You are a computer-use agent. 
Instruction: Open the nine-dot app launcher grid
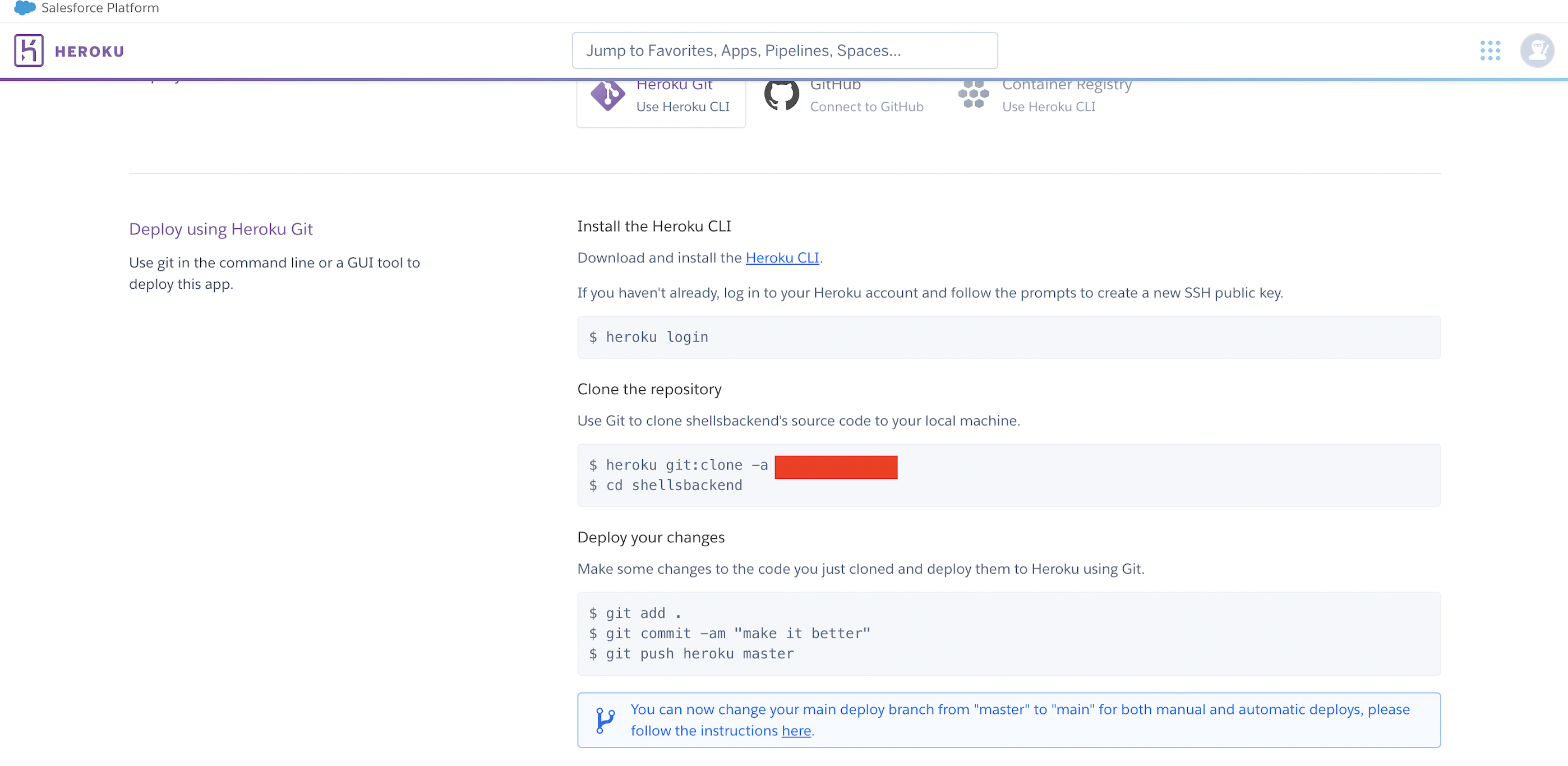(x=1490, y=50)
